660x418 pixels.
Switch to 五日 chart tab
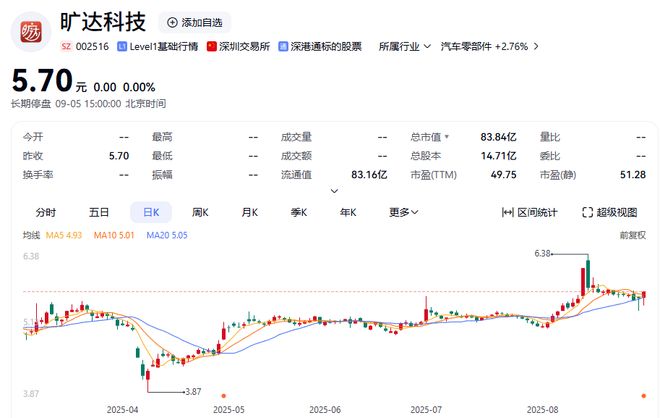point(99,212)
